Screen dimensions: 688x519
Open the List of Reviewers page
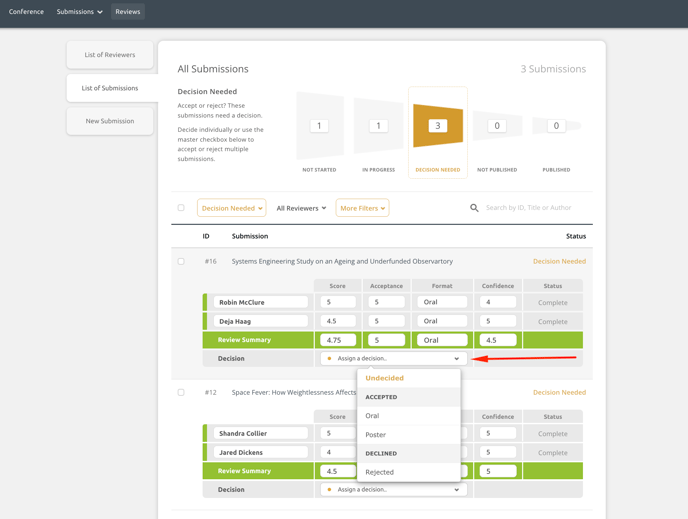[x=110, y=55]
